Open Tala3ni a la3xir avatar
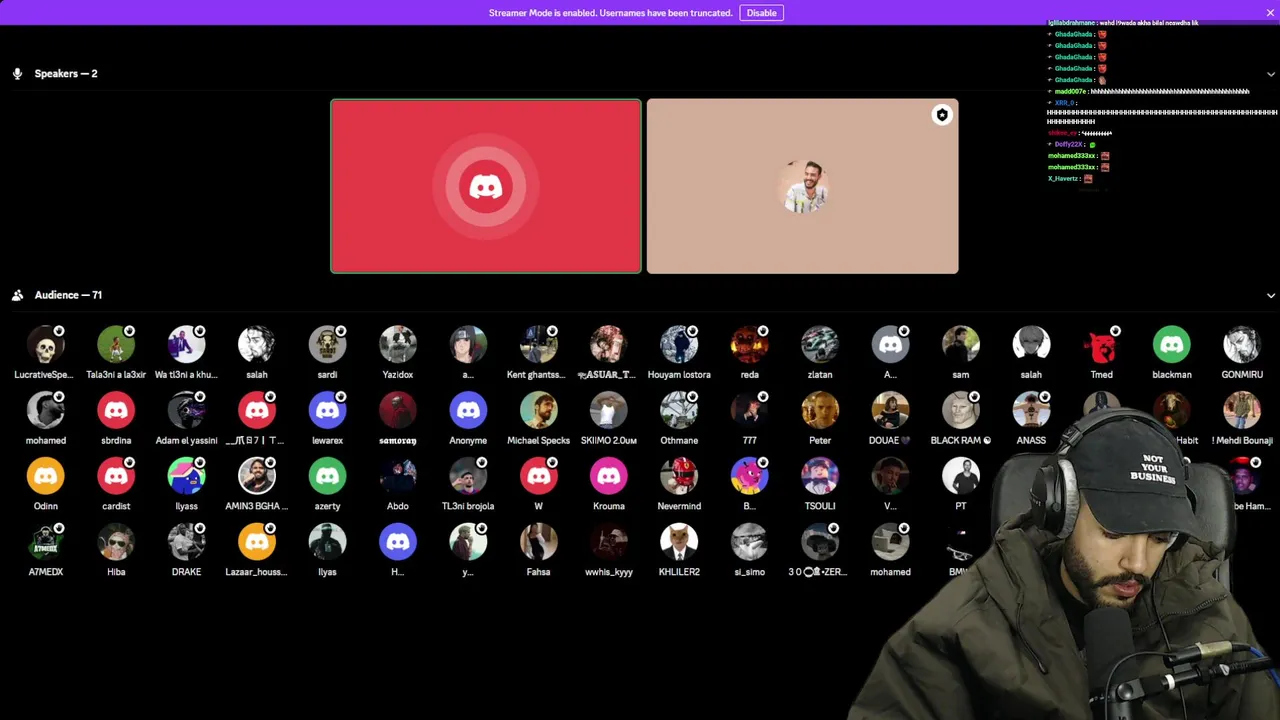 [116, 345]
